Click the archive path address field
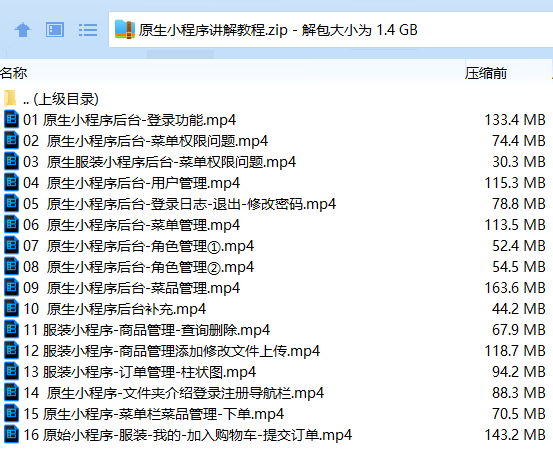This screenshot has width=553, height=465. coord(330,30)
